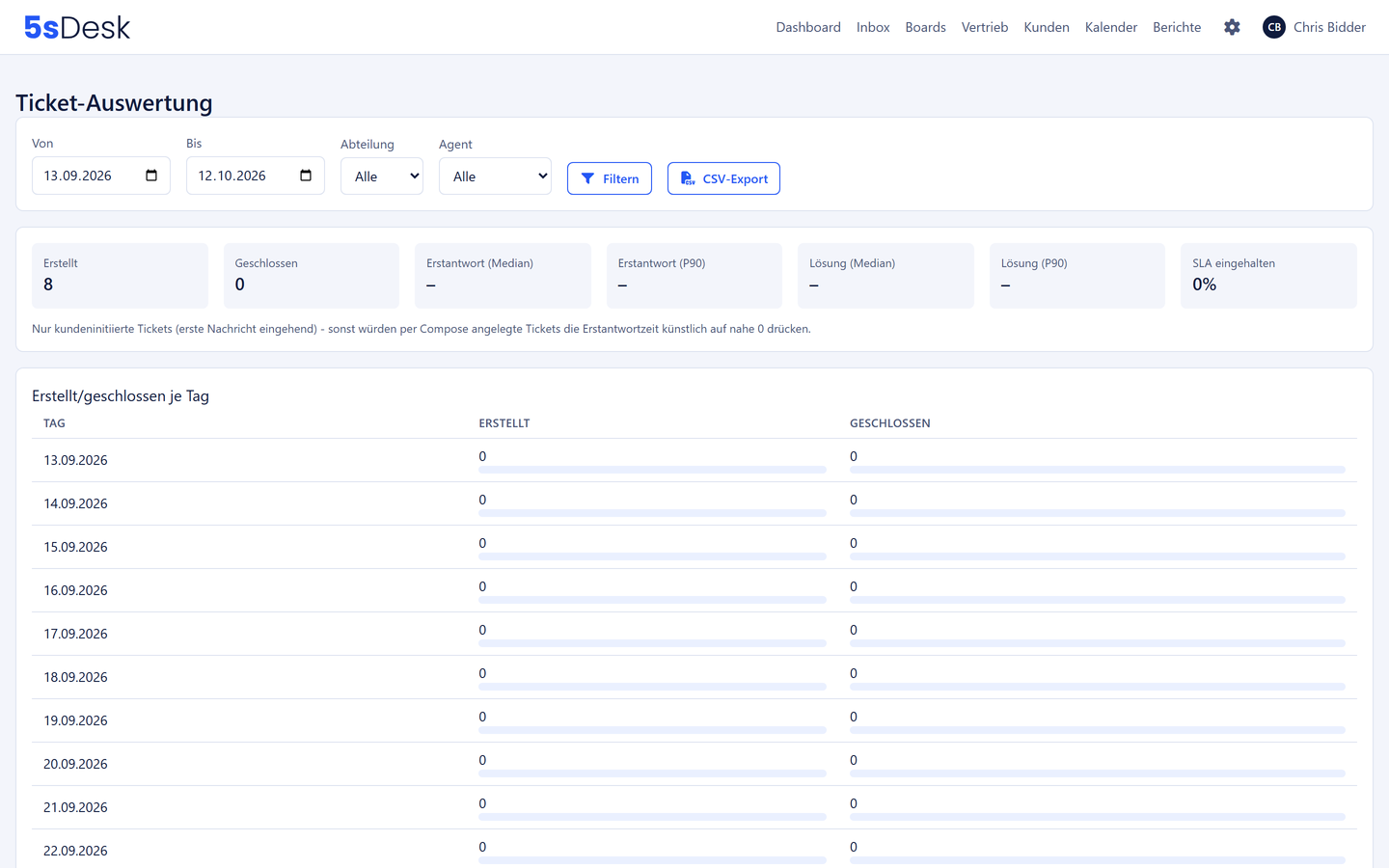Click the funnel icon on Filtern

click(x=587, y=178)
